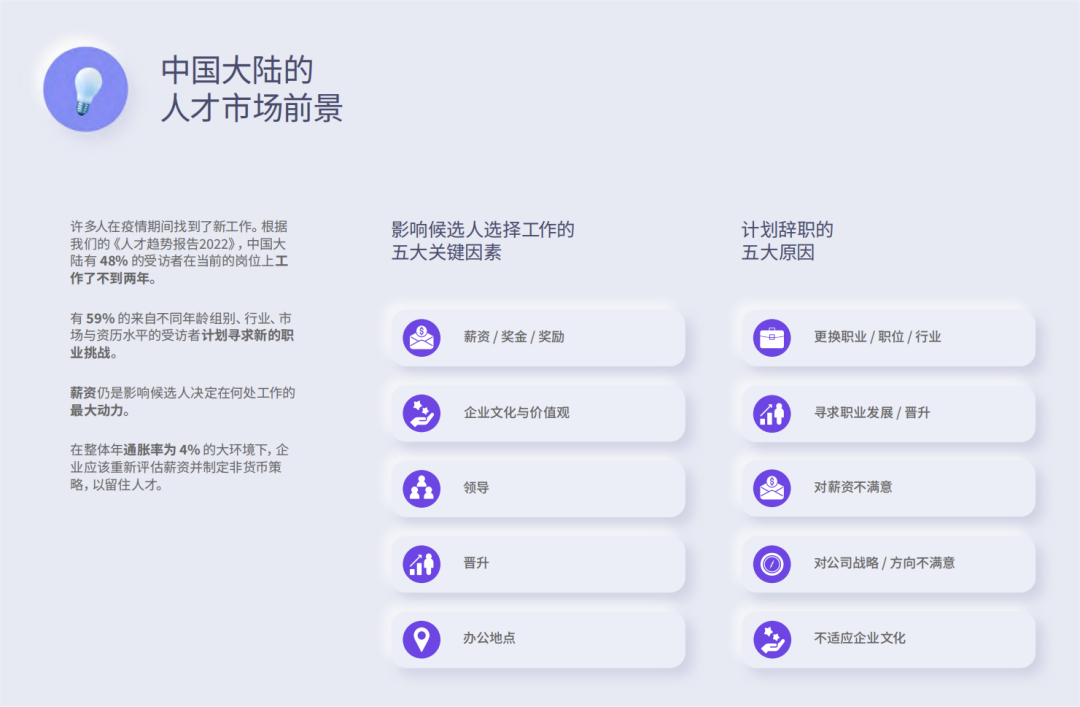Select the money envelope icon beside 薪资/奖金/奖励
The width and height of the screenshot is (1080, 707).
tap(421, 337)
